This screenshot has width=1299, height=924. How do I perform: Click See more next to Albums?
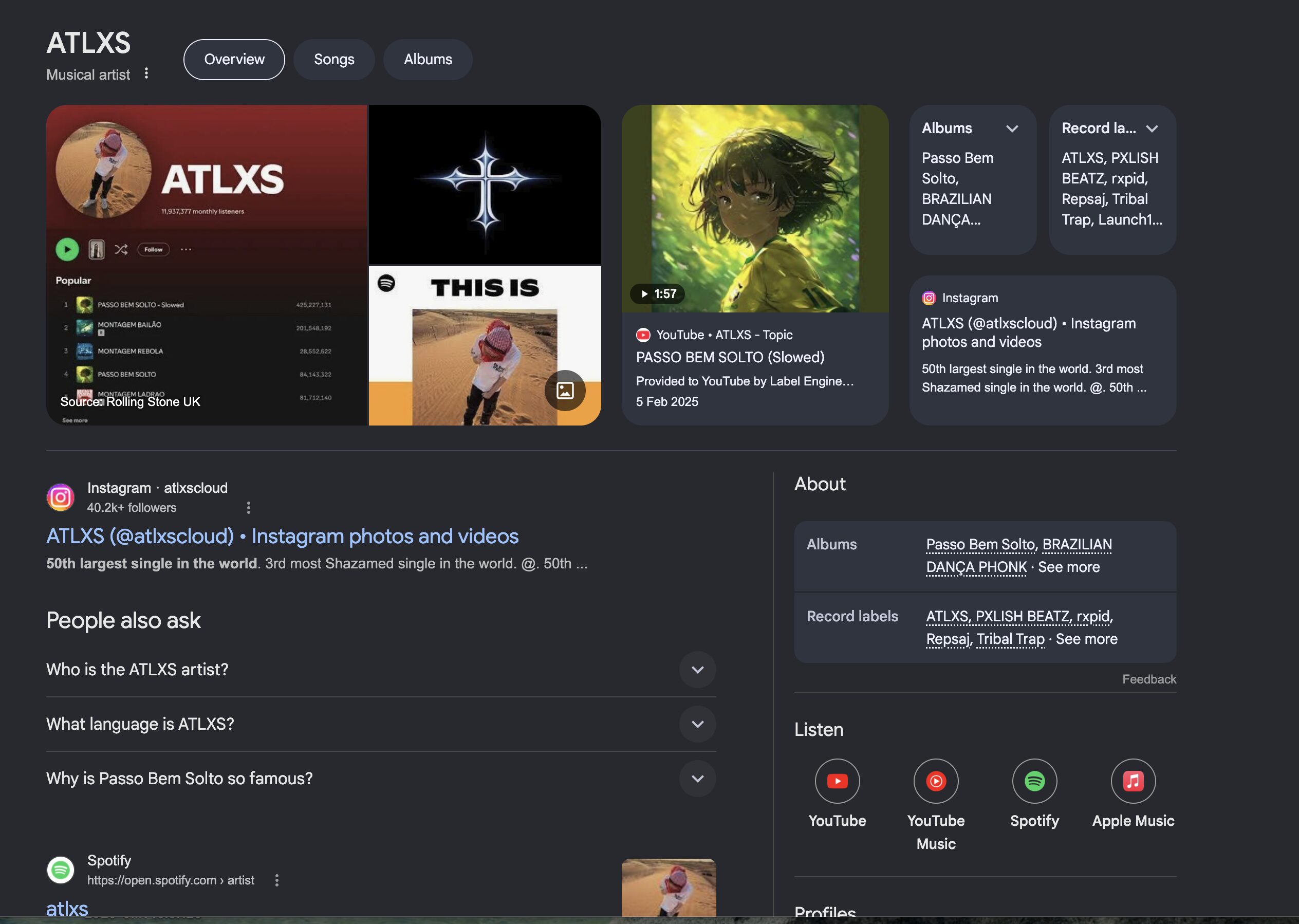click(1069, 567)
